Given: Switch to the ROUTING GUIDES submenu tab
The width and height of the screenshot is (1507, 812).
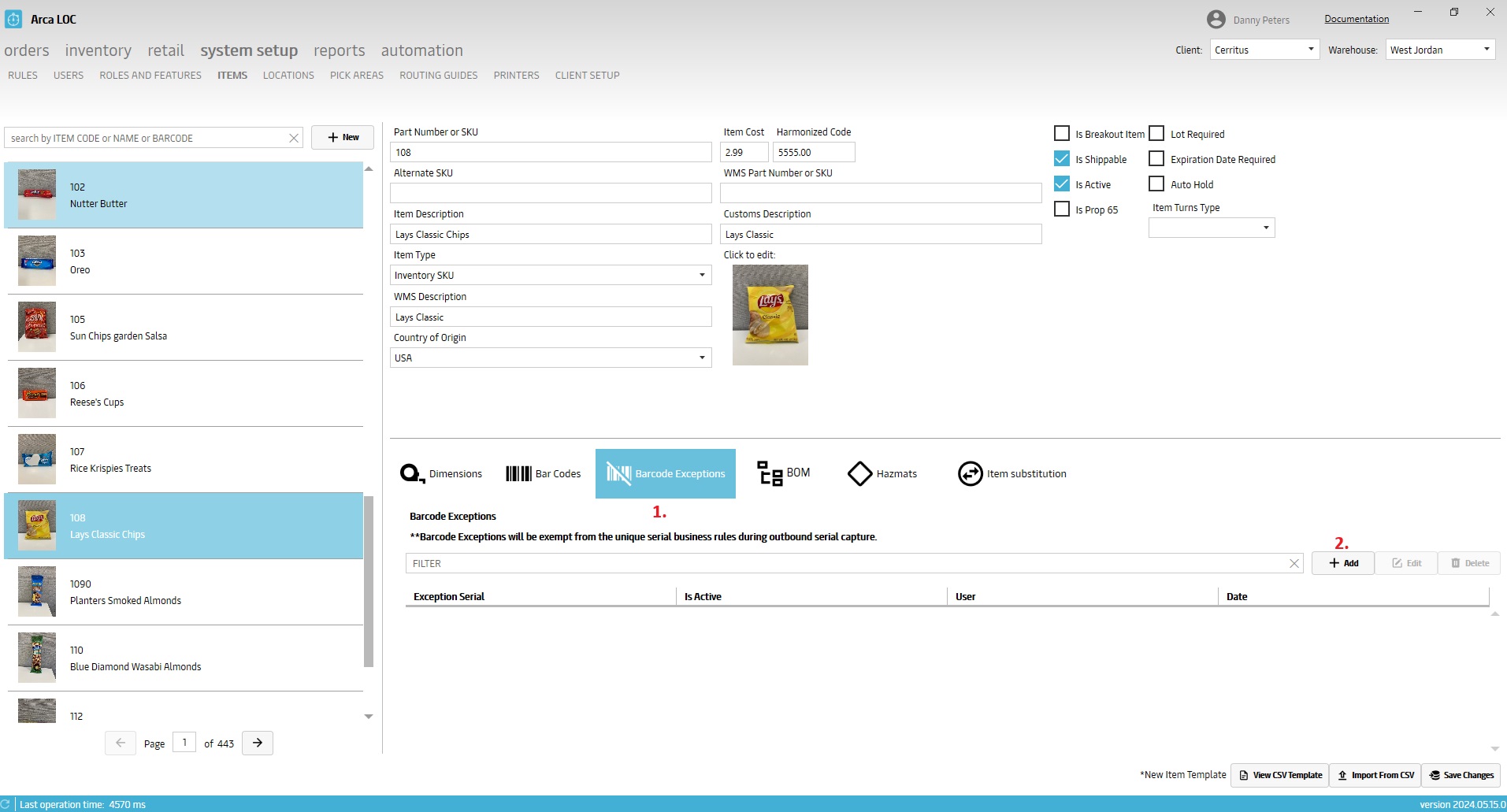Looking at the screenshot, I should [x=439, y=76].
